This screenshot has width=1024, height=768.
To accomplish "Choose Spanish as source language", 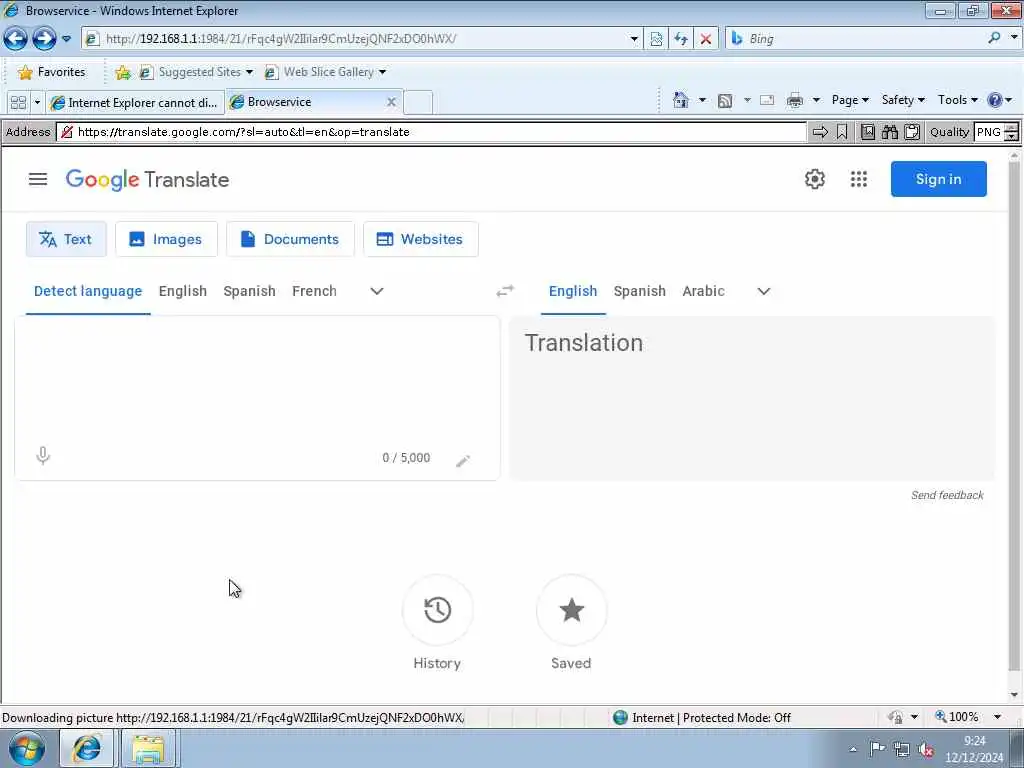I will (x=249, y=291).
